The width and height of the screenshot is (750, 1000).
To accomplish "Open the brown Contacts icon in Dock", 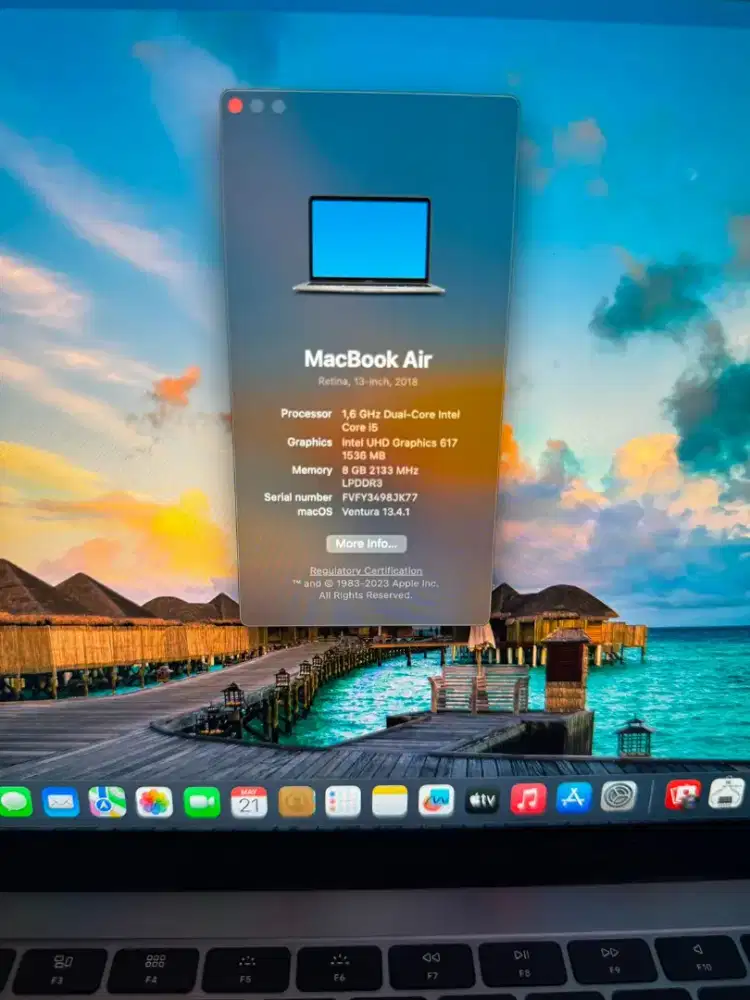I will tap(297, 801).
